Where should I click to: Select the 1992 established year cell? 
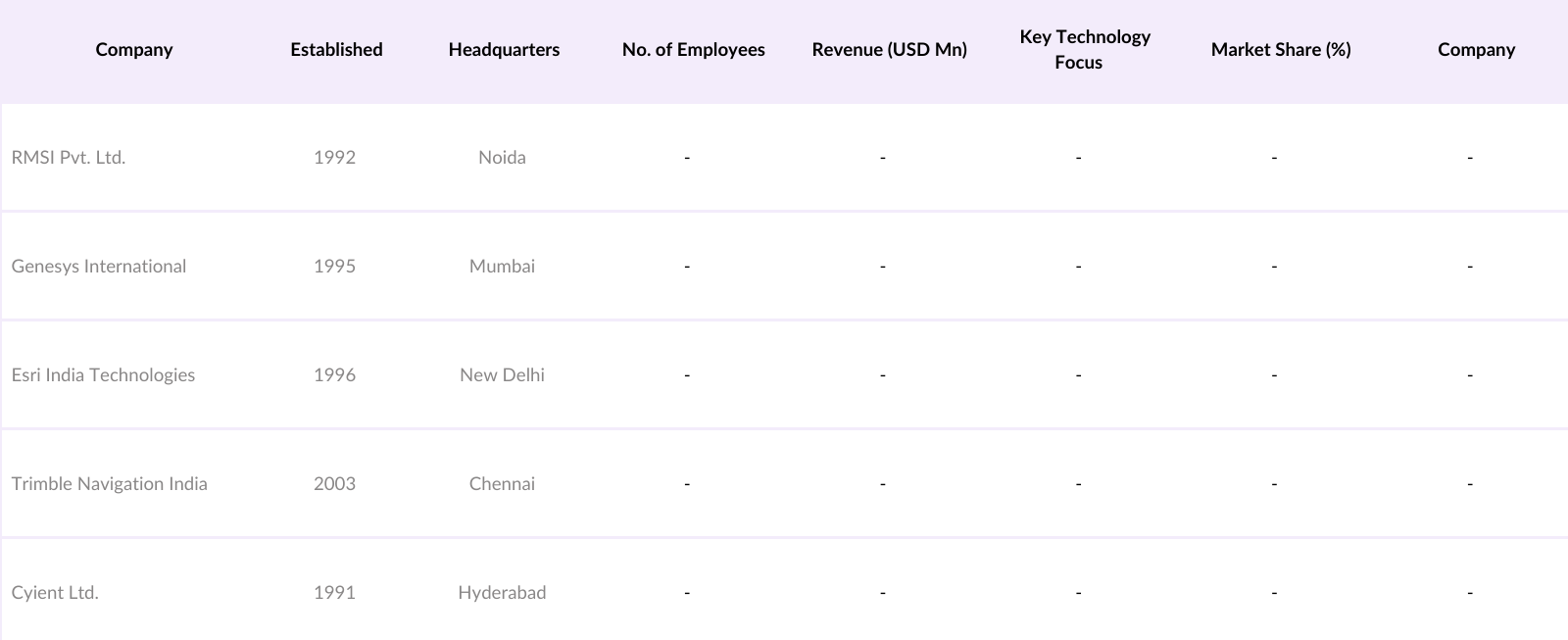coord(334,158)
